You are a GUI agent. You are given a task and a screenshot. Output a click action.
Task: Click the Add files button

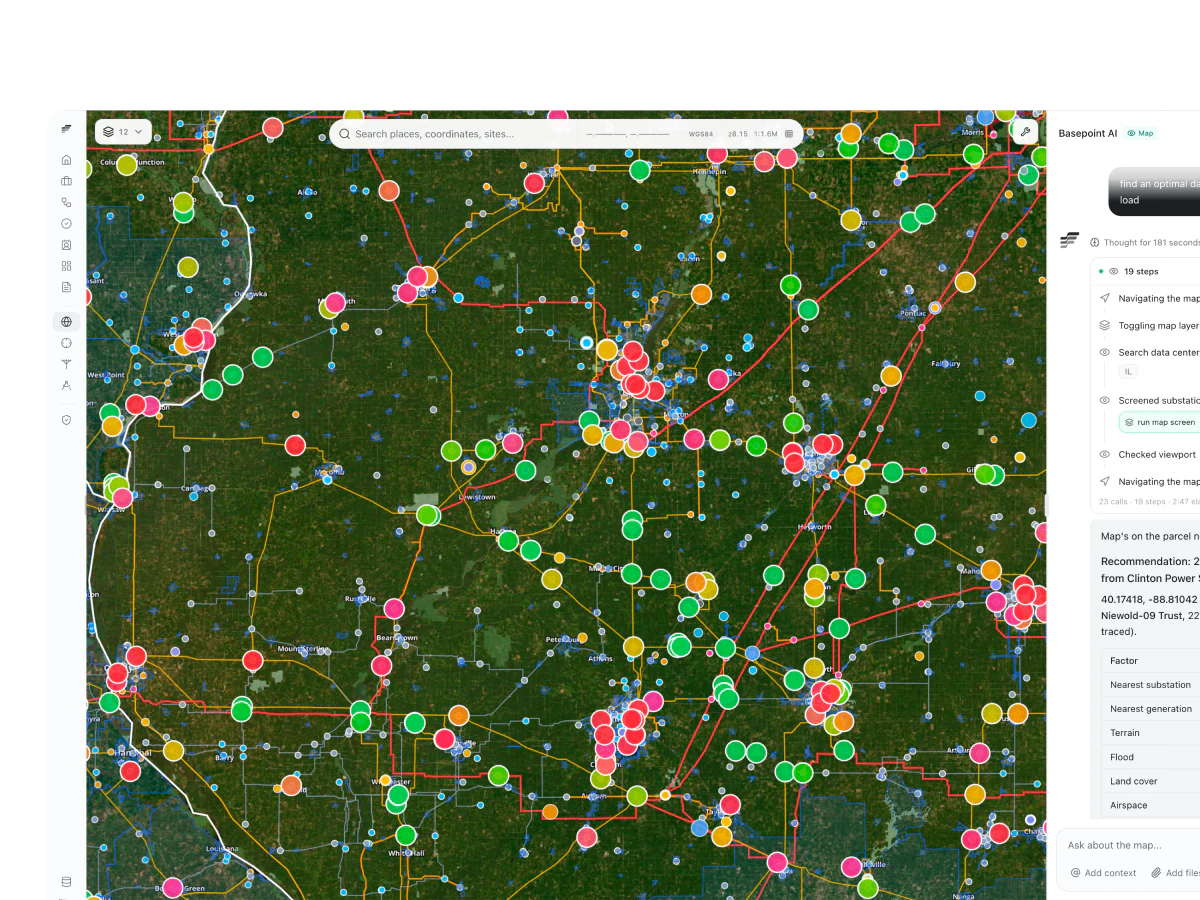tap(1175, 873)
